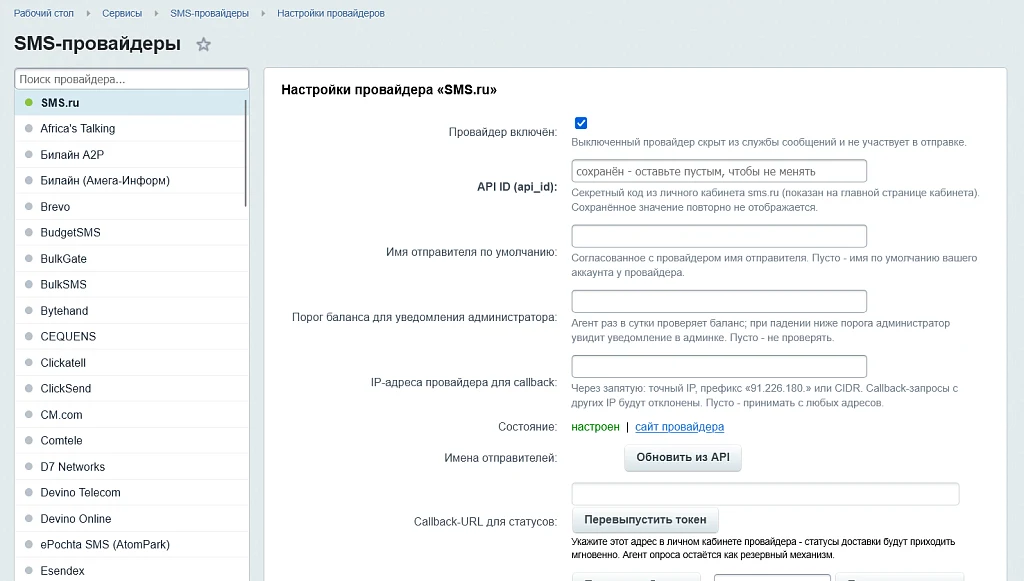
Task: Click the default sender name field
Action: coord(719,236)
